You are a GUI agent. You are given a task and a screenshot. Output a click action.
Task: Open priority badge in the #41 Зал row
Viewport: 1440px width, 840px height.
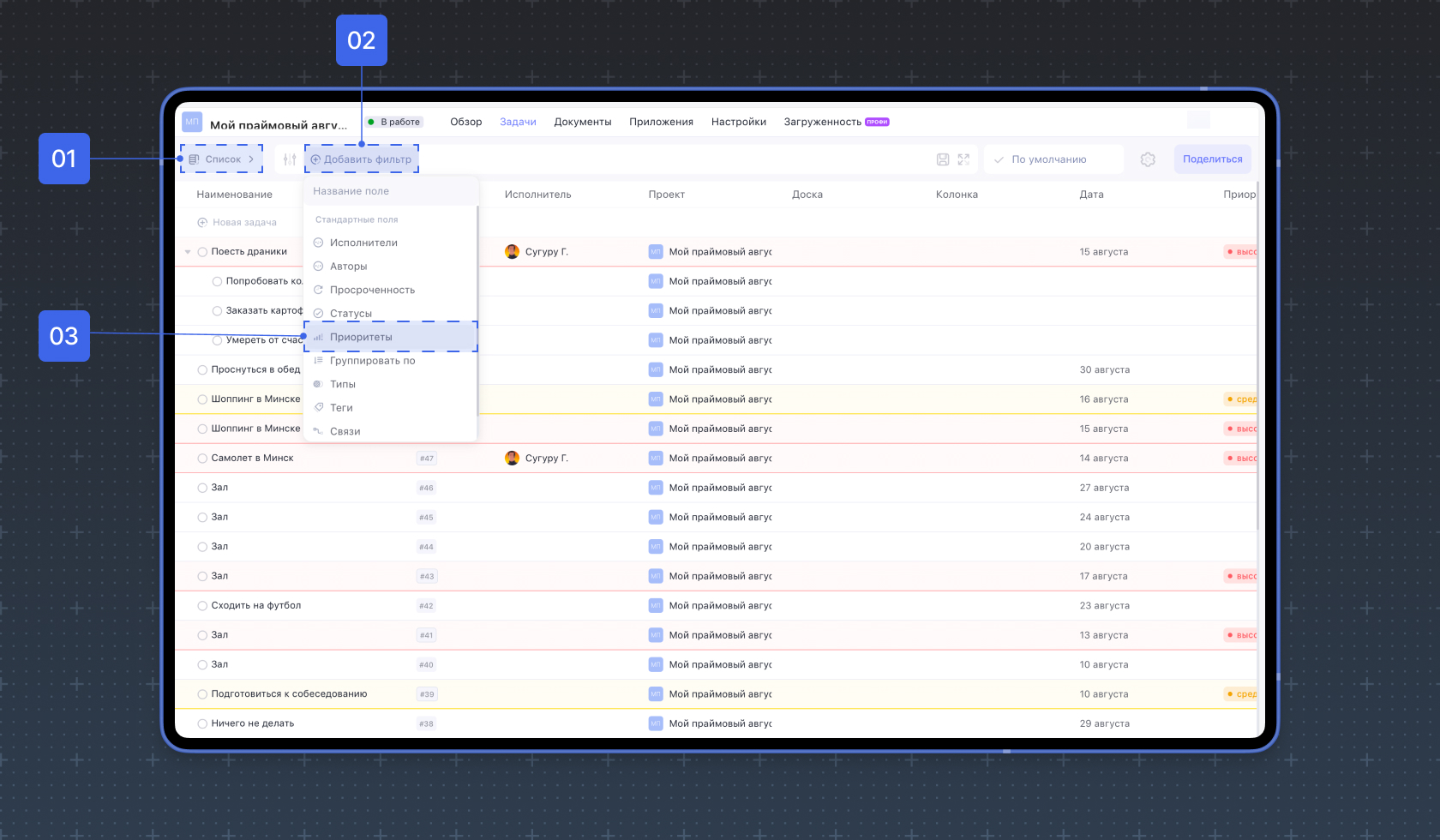1241,635
